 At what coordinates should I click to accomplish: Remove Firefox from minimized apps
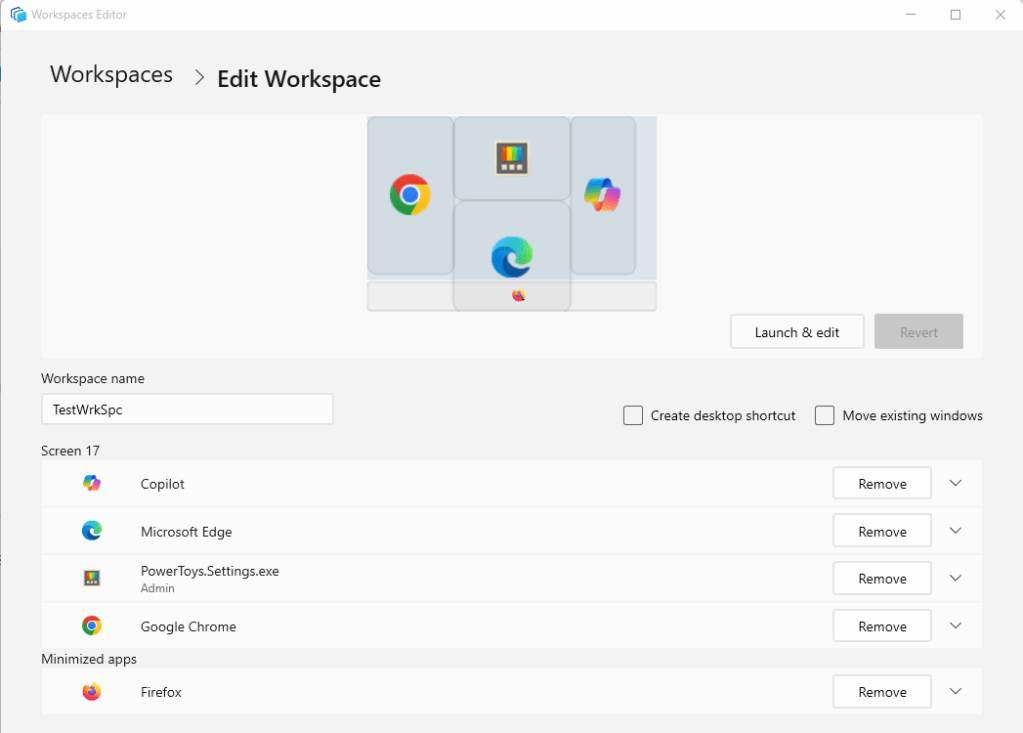pyautogui.click(x=882, y=691)
